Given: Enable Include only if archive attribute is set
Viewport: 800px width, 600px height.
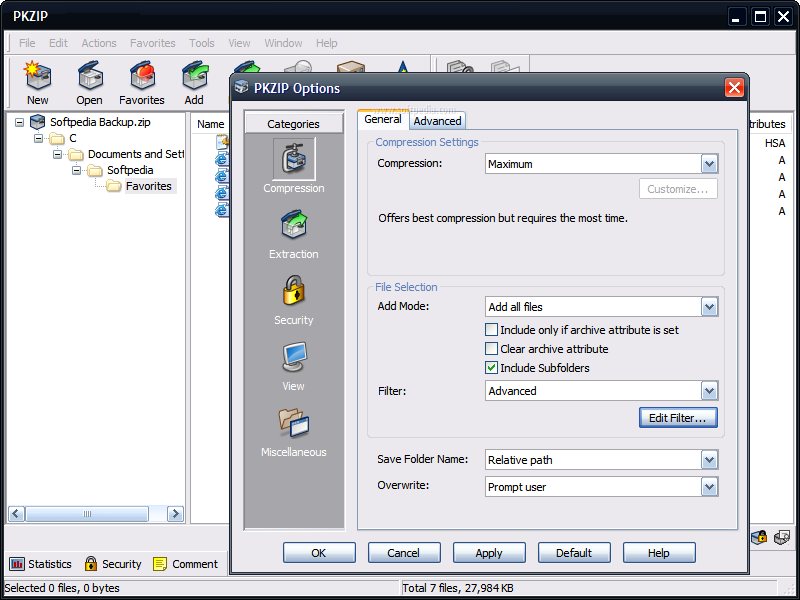Looking at the screenshot, I should tap(491, 330).
